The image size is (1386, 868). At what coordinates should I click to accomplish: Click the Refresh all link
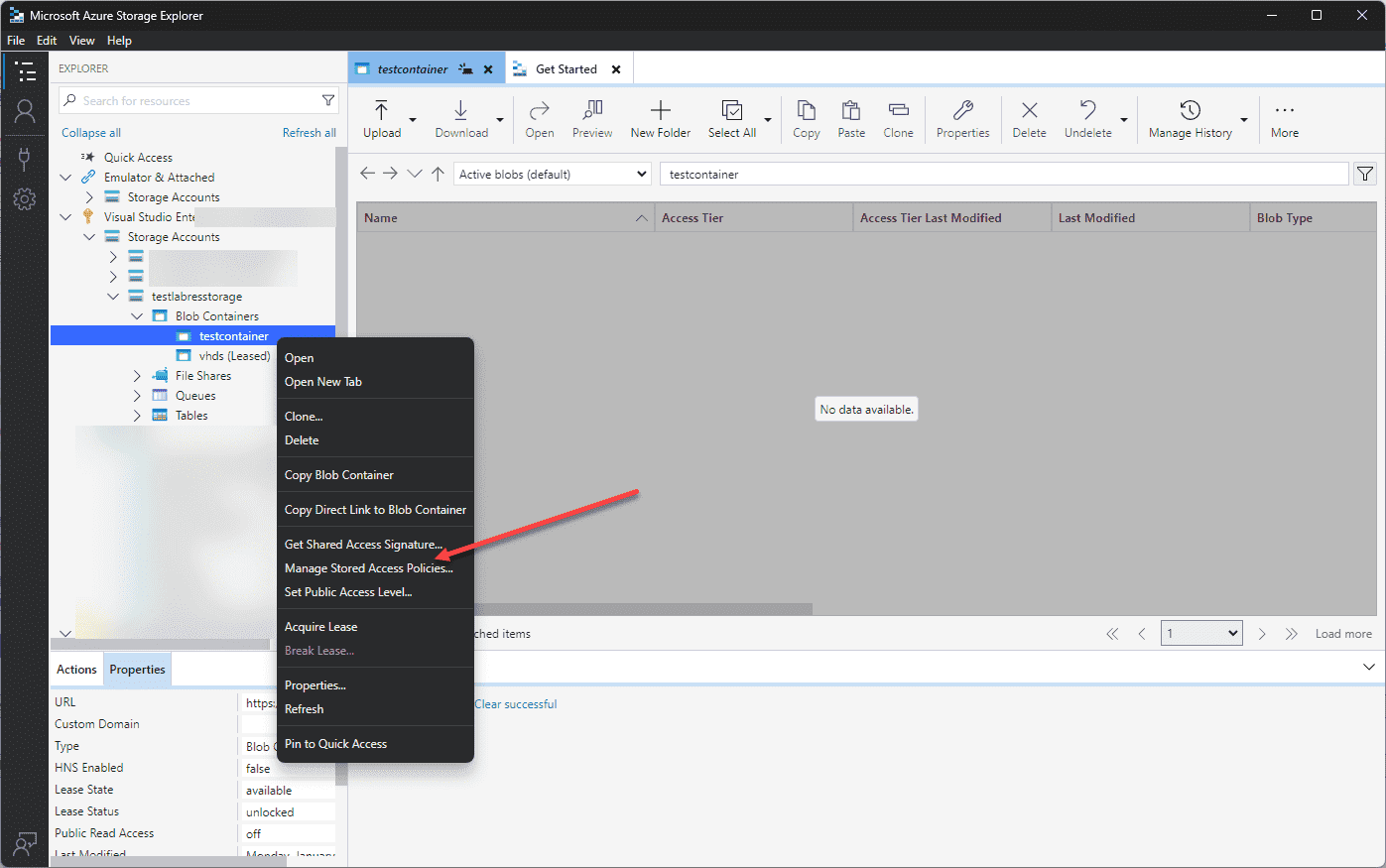coord(310,133)
